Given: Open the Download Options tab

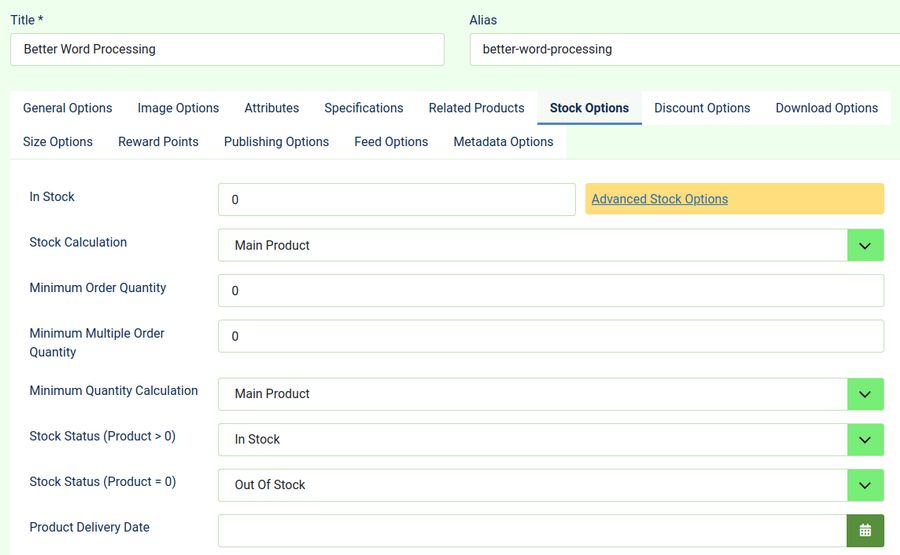Looking at the screenshot, I should click(x=826, y=108).
